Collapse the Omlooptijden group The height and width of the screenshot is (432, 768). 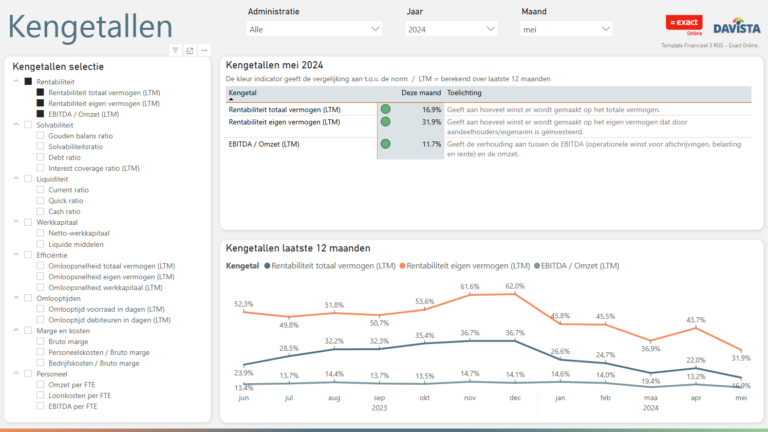(x=16, y=297)
